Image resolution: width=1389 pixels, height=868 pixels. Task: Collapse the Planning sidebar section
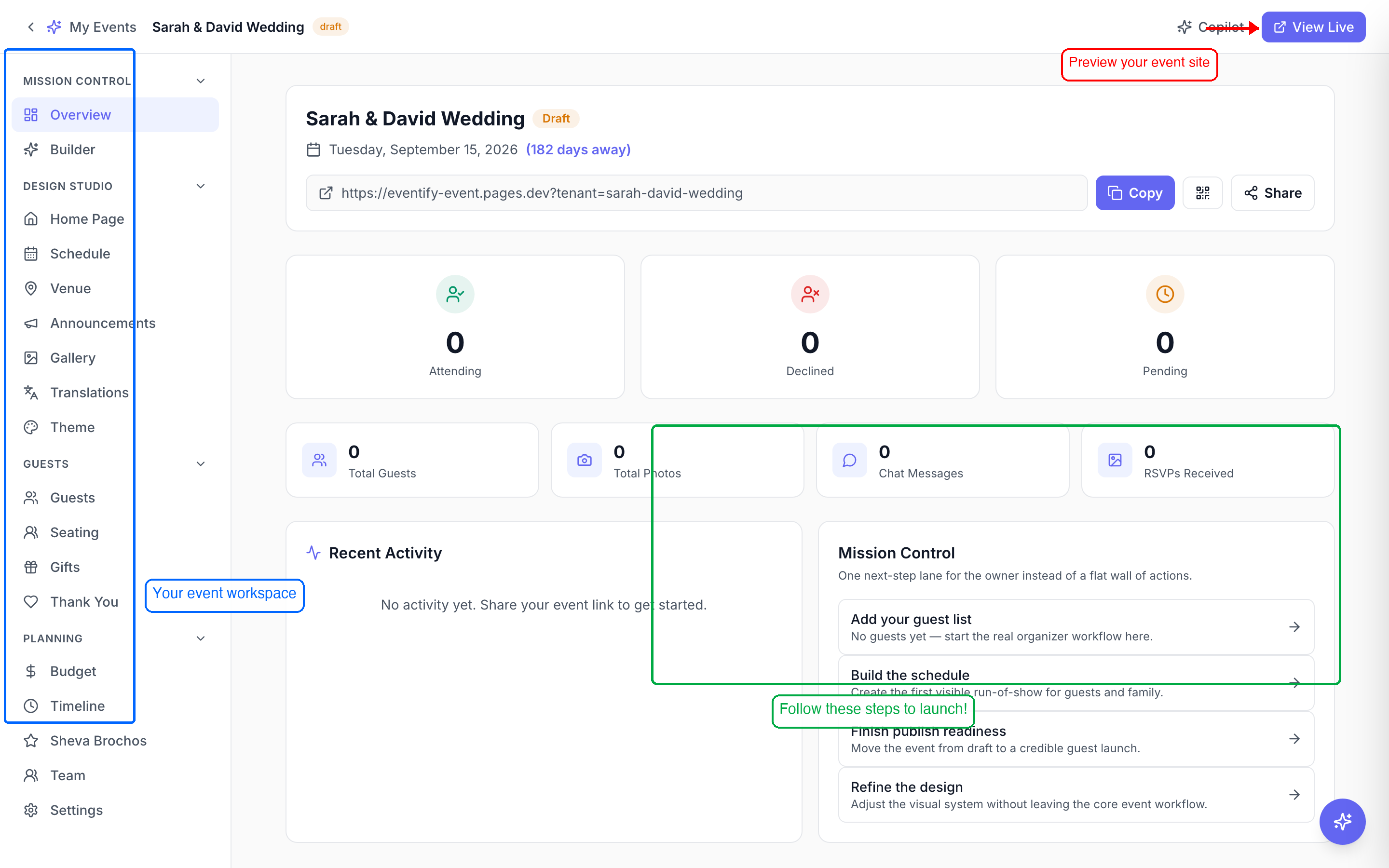click(x=200, y=638)
